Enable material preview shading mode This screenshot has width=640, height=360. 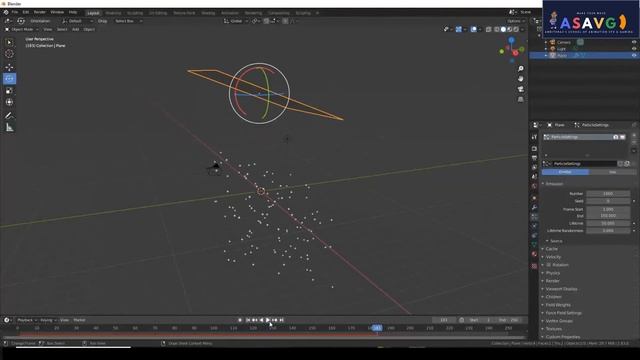click(x=510, y=29)
